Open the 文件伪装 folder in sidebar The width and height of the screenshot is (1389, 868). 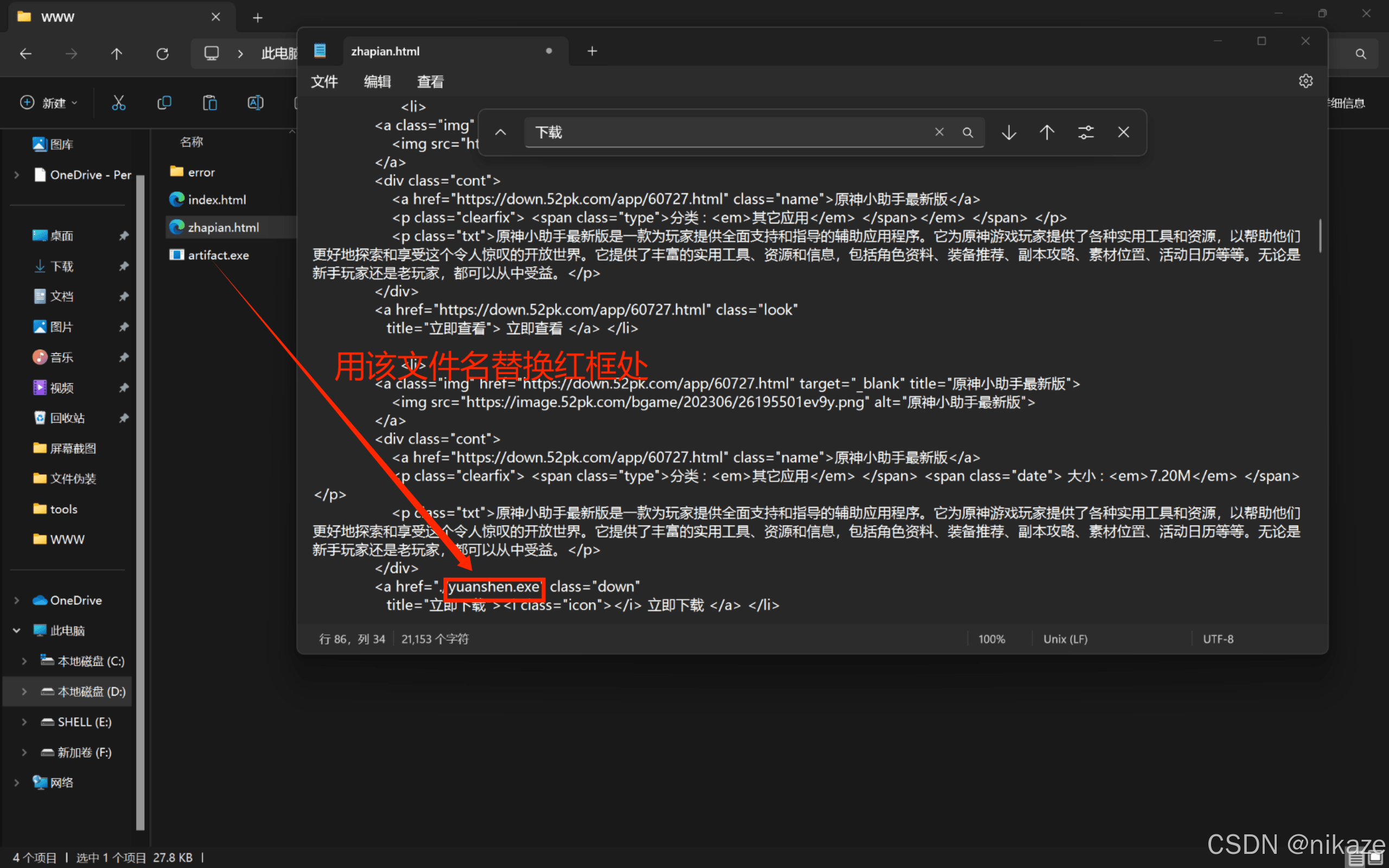point(72,478)
